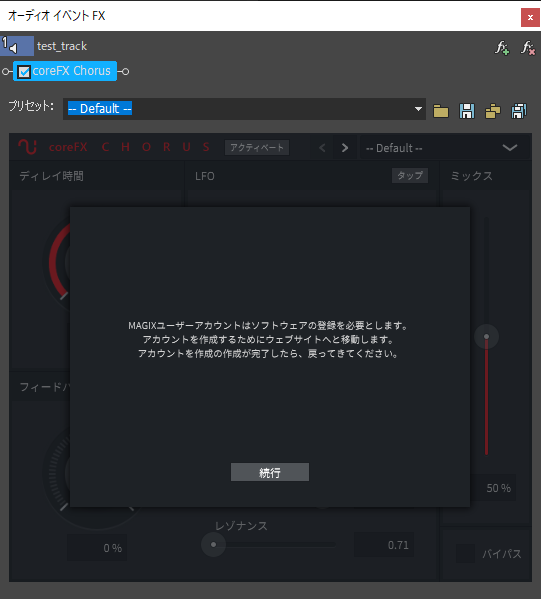This screenshot has width=541, height=599.
Task: Click the add plug-in chain FX icon
Action: point(502,48)
